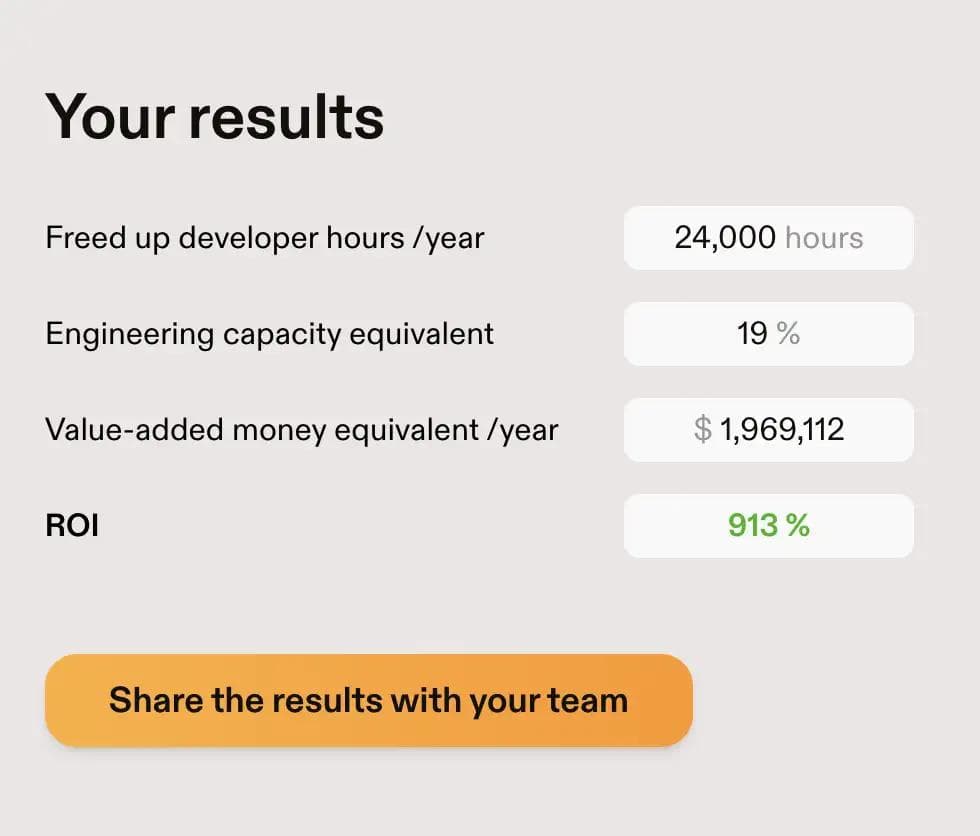Click the 1,969,112 money figure
The width and height of the screenshot is (980, 836).
[782, 430]
